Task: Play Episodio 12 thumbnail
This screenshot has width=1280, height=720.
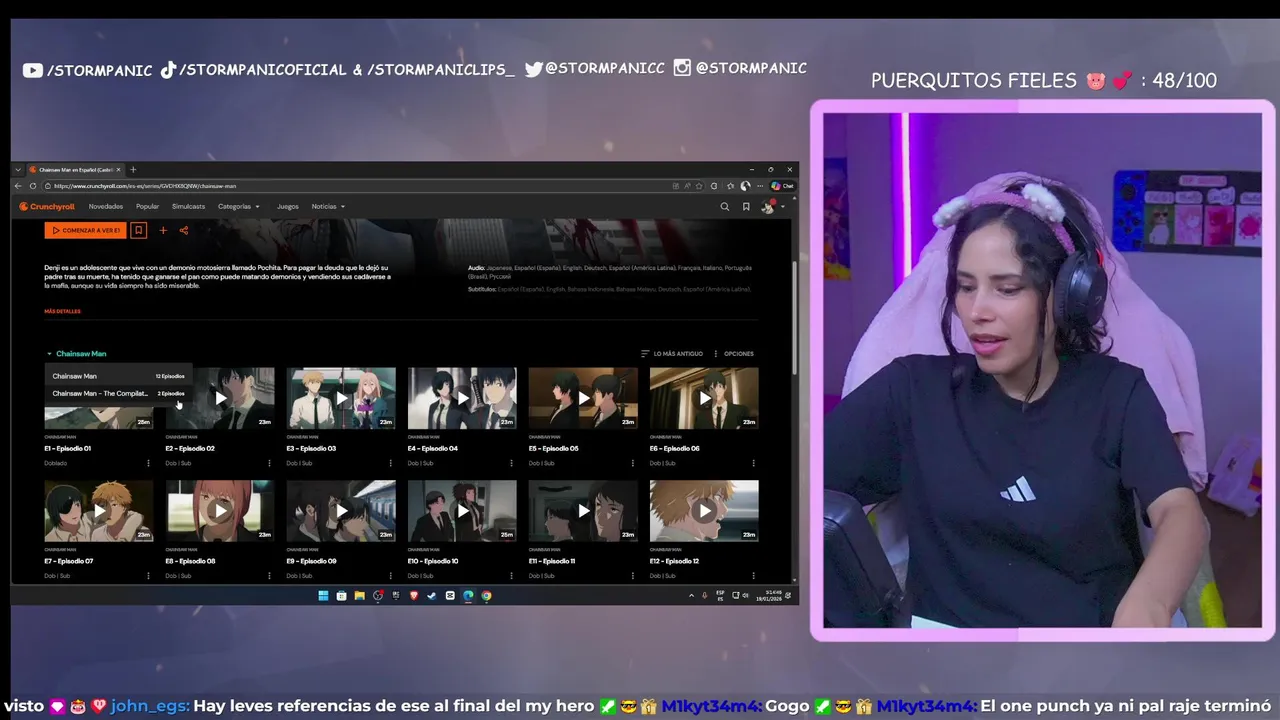Action: pyautogui.click(x=704, y=511)
